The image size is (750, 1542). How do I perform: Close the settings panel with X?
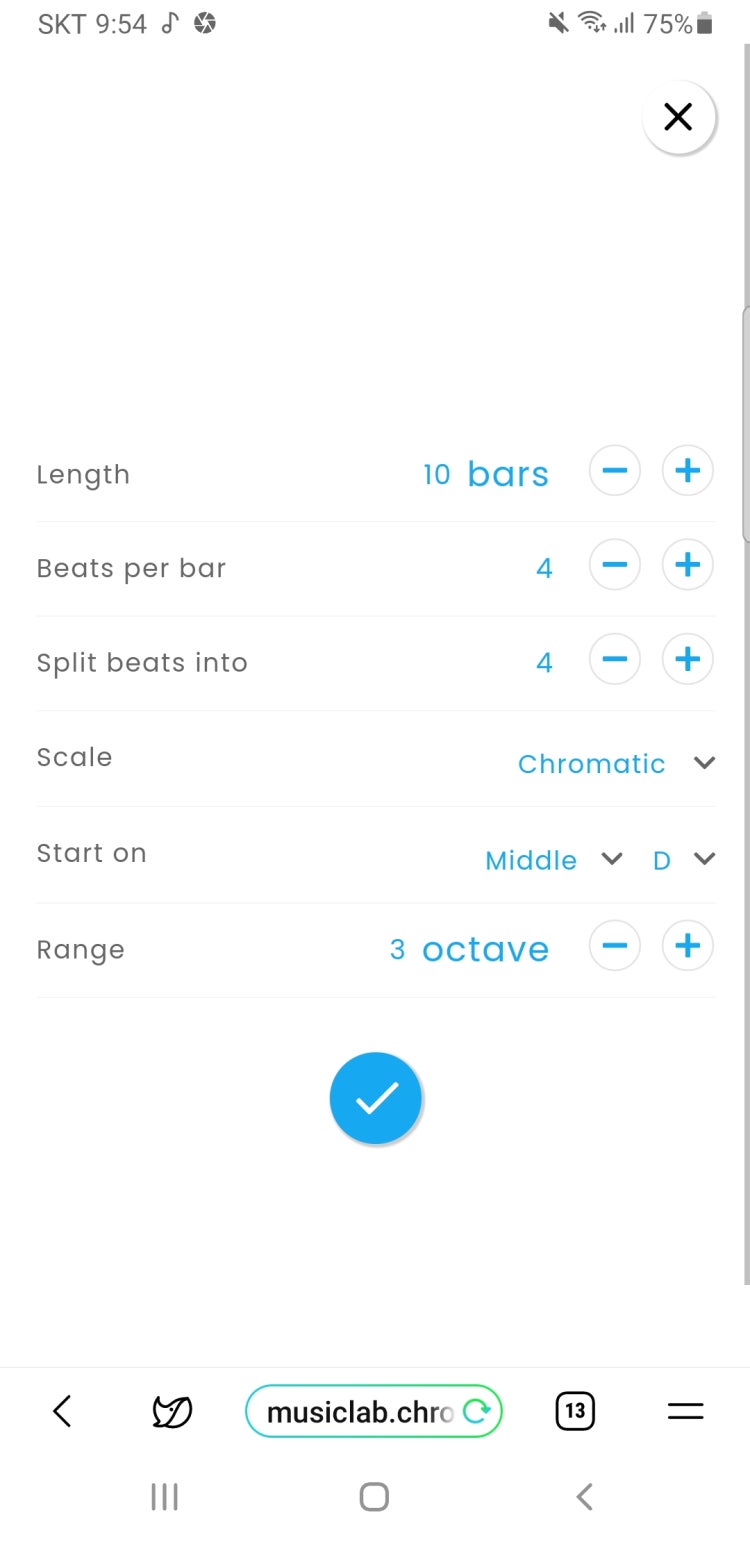(679, 117)
